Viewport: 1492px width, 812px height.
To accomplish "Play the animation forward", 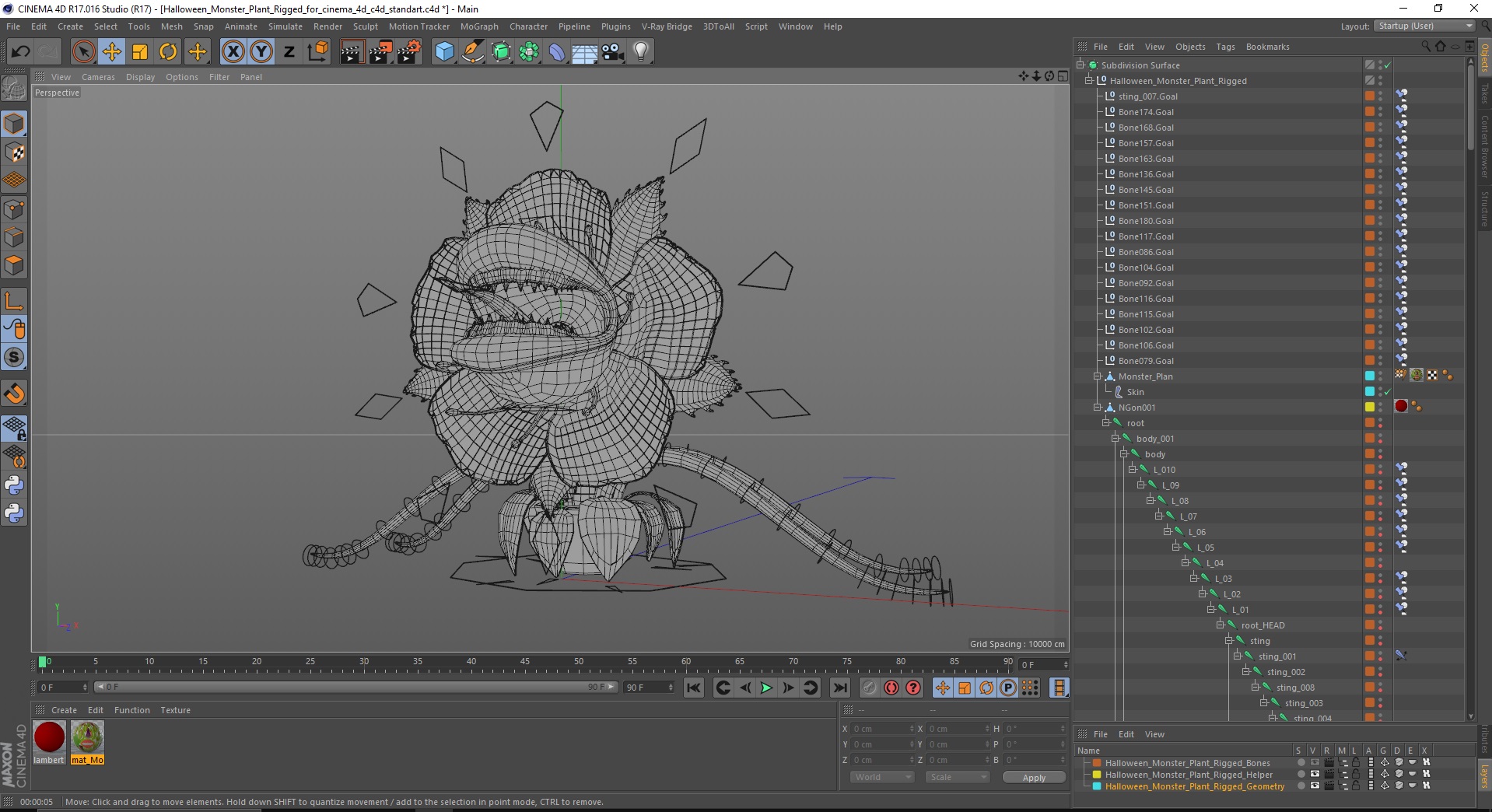I will [766, 688].
